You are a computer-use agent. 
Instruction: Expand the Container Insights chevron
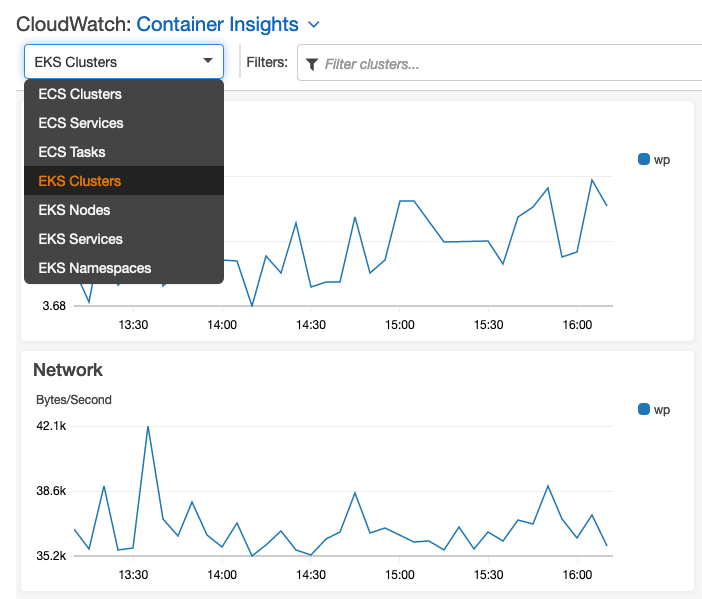click(314, 24)
